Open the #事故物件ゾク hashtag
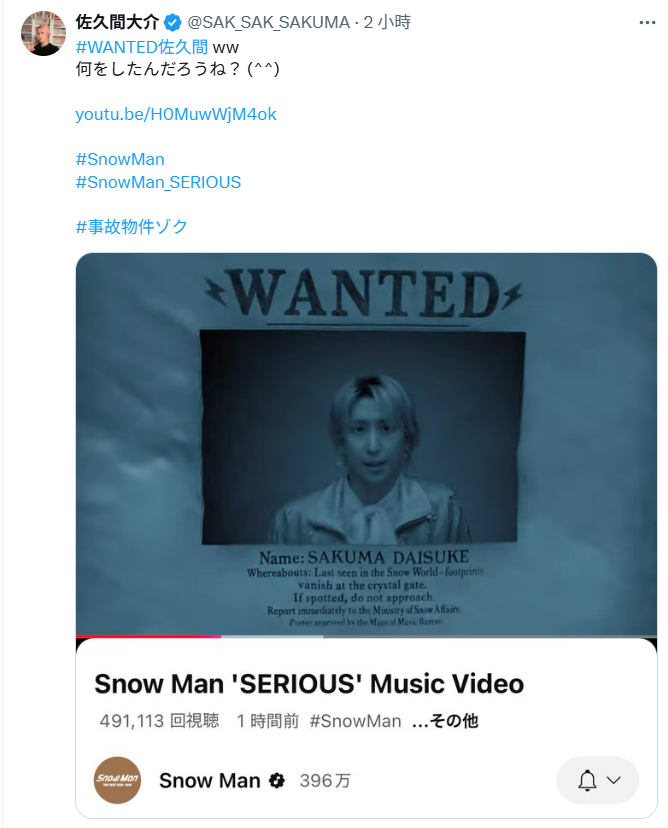The width and height of the screenshot is (668, 828). point(131,227)
